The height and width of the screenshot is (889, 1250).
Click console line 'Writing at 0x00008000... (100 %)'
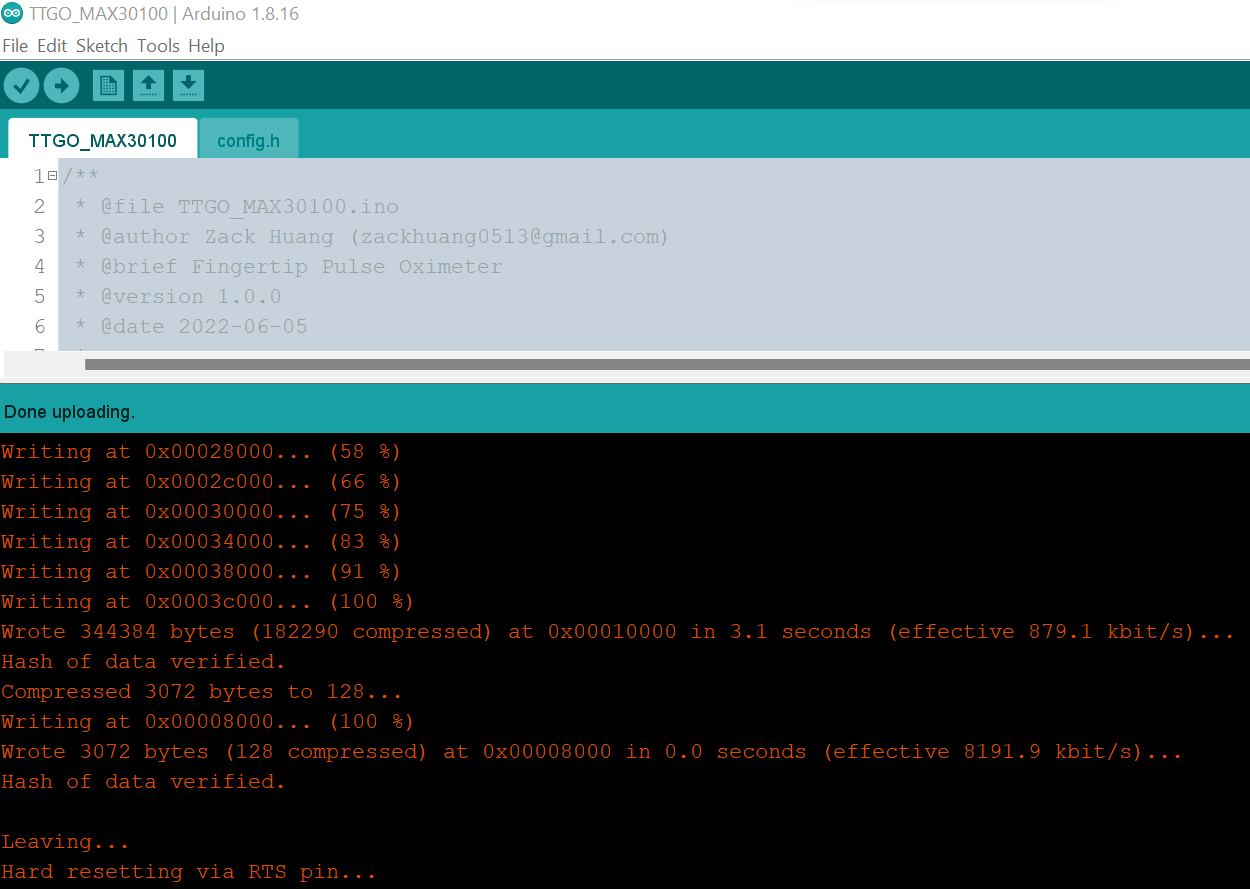[x=207, y=722]
